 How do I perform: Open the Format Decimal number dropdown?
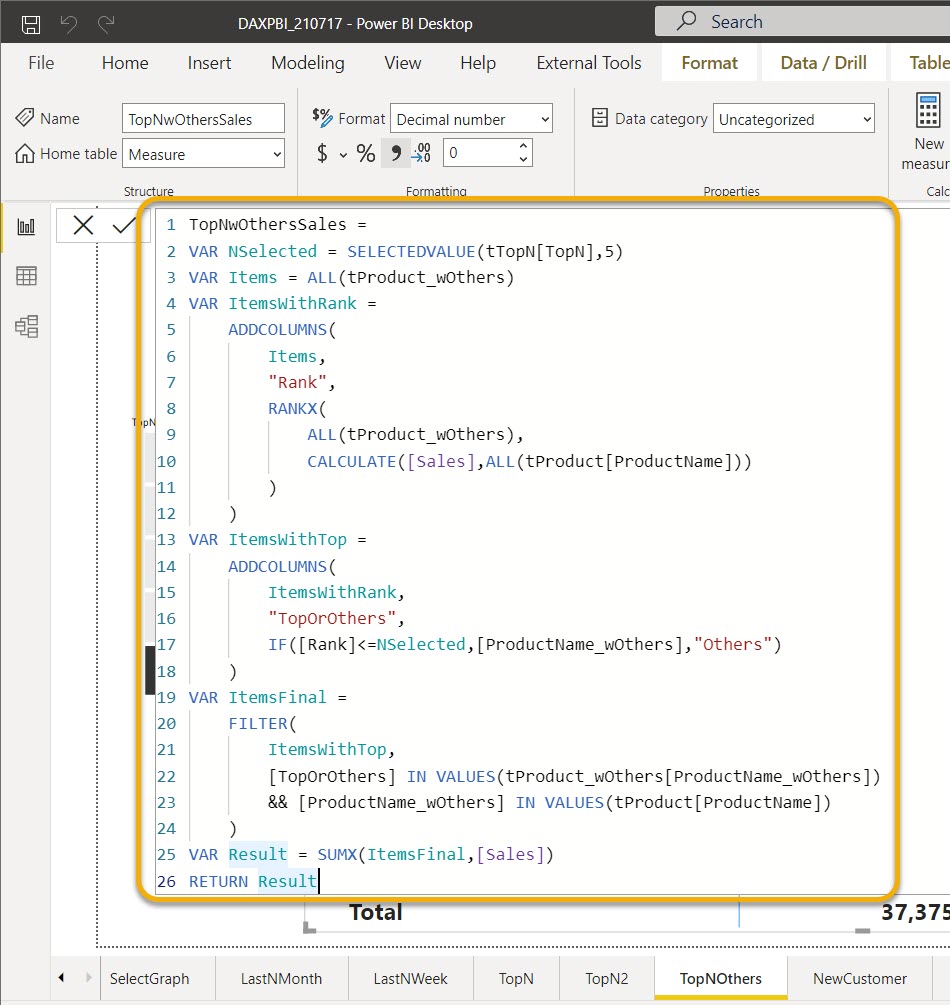pyautogui.click(x=471, y=119)
